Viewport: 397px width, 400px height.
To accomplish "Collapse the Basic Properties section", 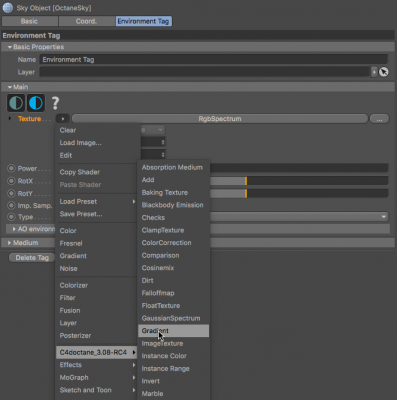I will click(9, 47).
